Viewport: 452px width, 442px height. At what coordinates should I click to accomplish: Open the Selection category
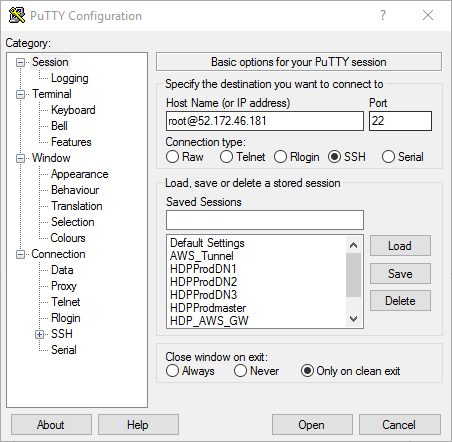[x=73, y=222]
